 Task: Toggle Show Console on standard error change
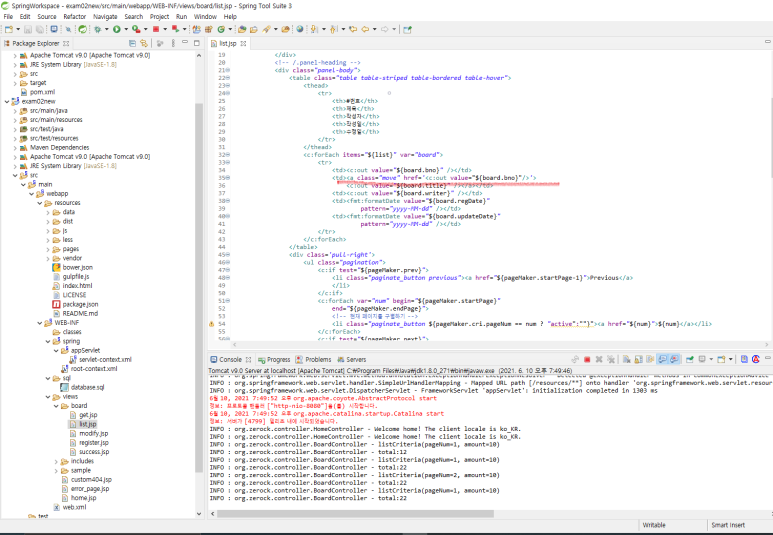point(674,359)
